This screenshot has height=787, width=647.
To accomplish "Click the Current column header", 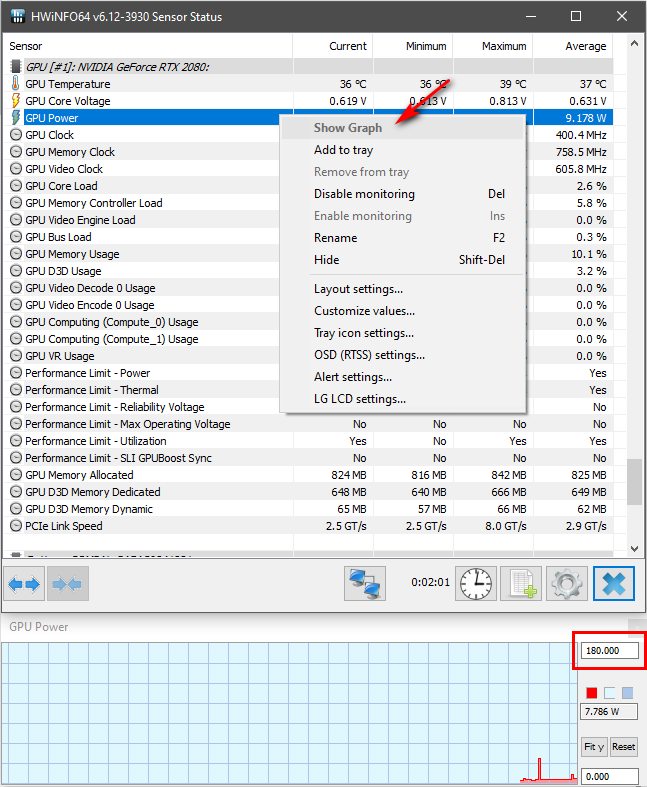I will tap(333, 46).
